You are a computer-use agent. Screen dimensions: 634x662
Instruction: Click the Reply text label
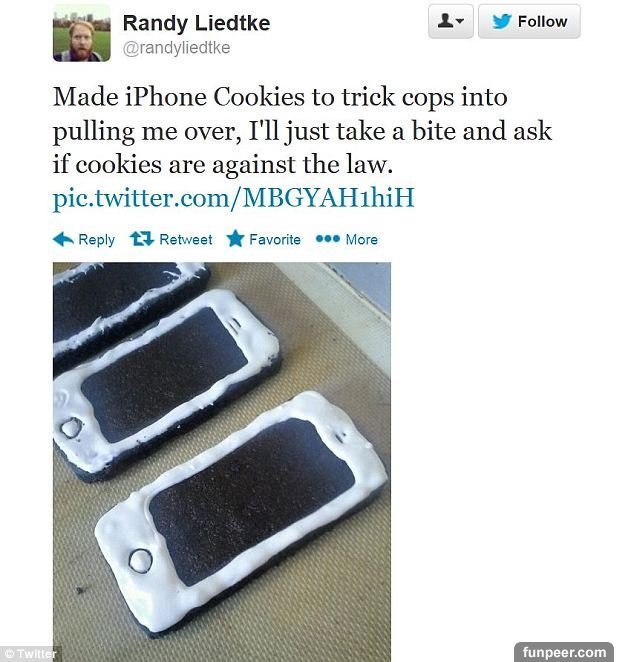point(97,240)
